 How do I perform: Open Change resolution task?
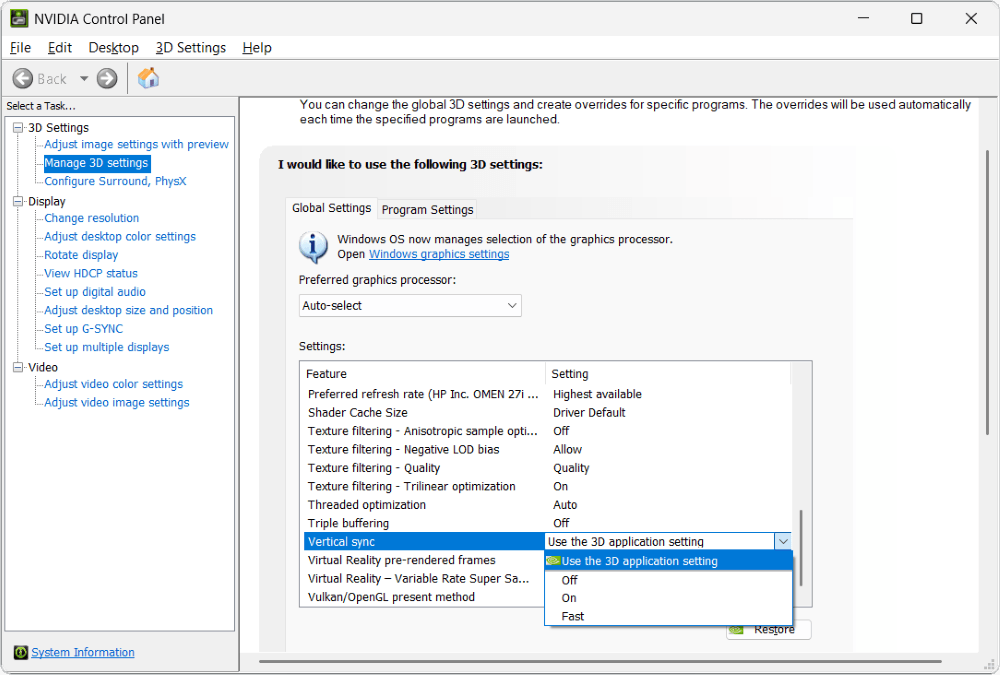click(91, 218)
